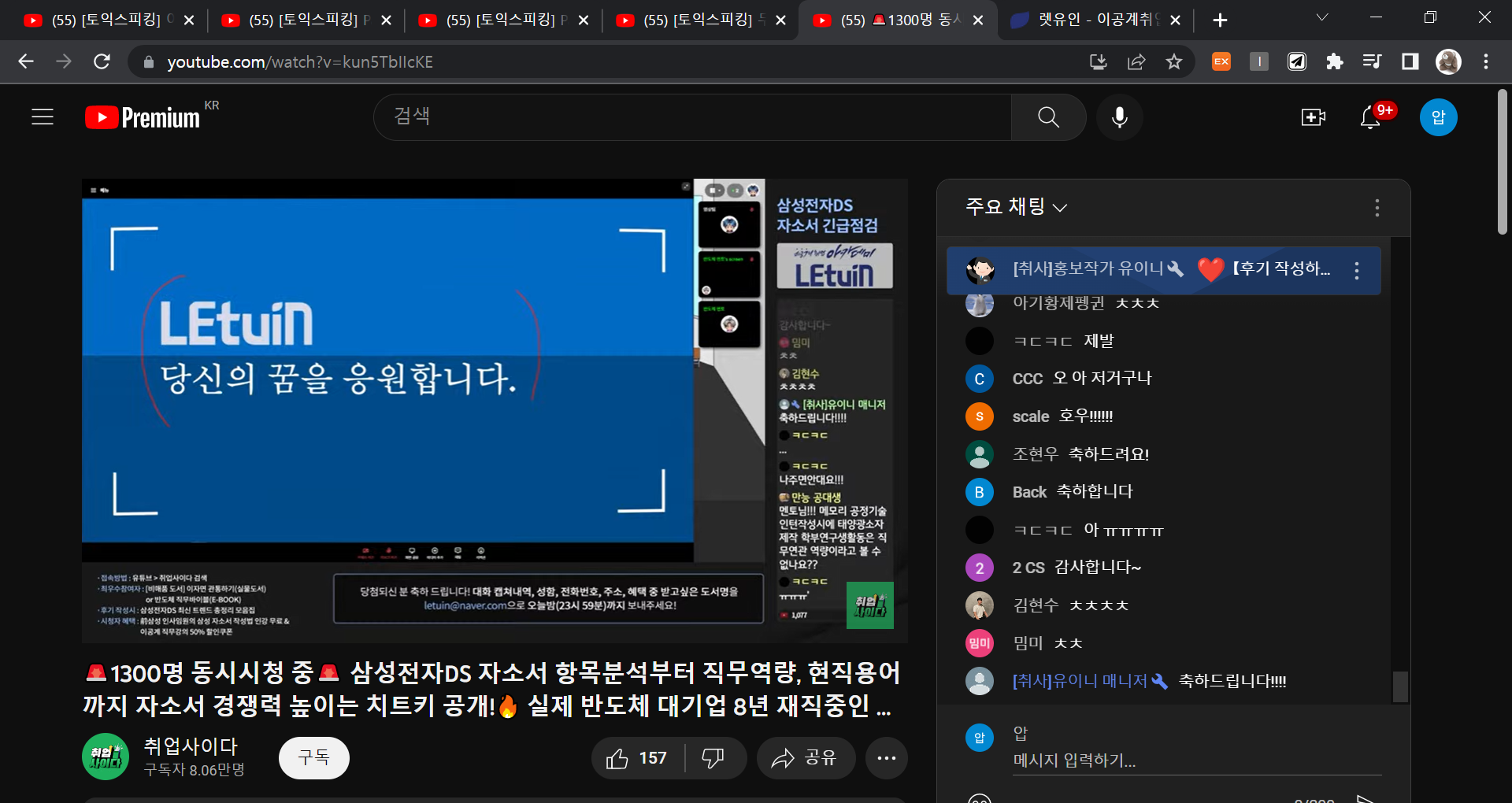Open the Create video camera icon

click(1313, 117)
